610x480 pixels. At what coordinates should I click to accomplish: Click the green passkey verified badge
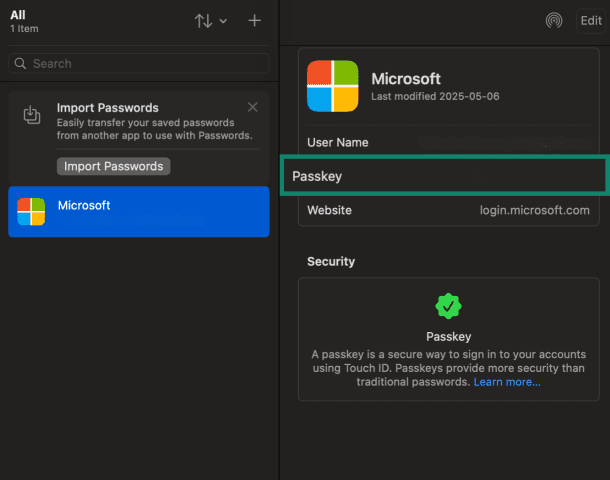point(449,306)
